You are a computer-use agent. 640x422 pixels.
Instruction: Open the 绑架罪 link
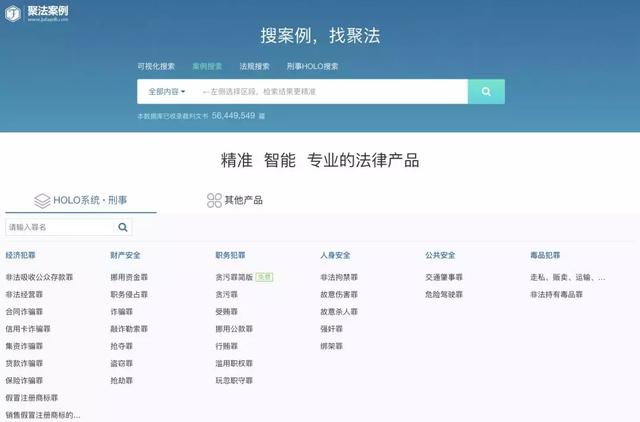click(x=331, y=346)
